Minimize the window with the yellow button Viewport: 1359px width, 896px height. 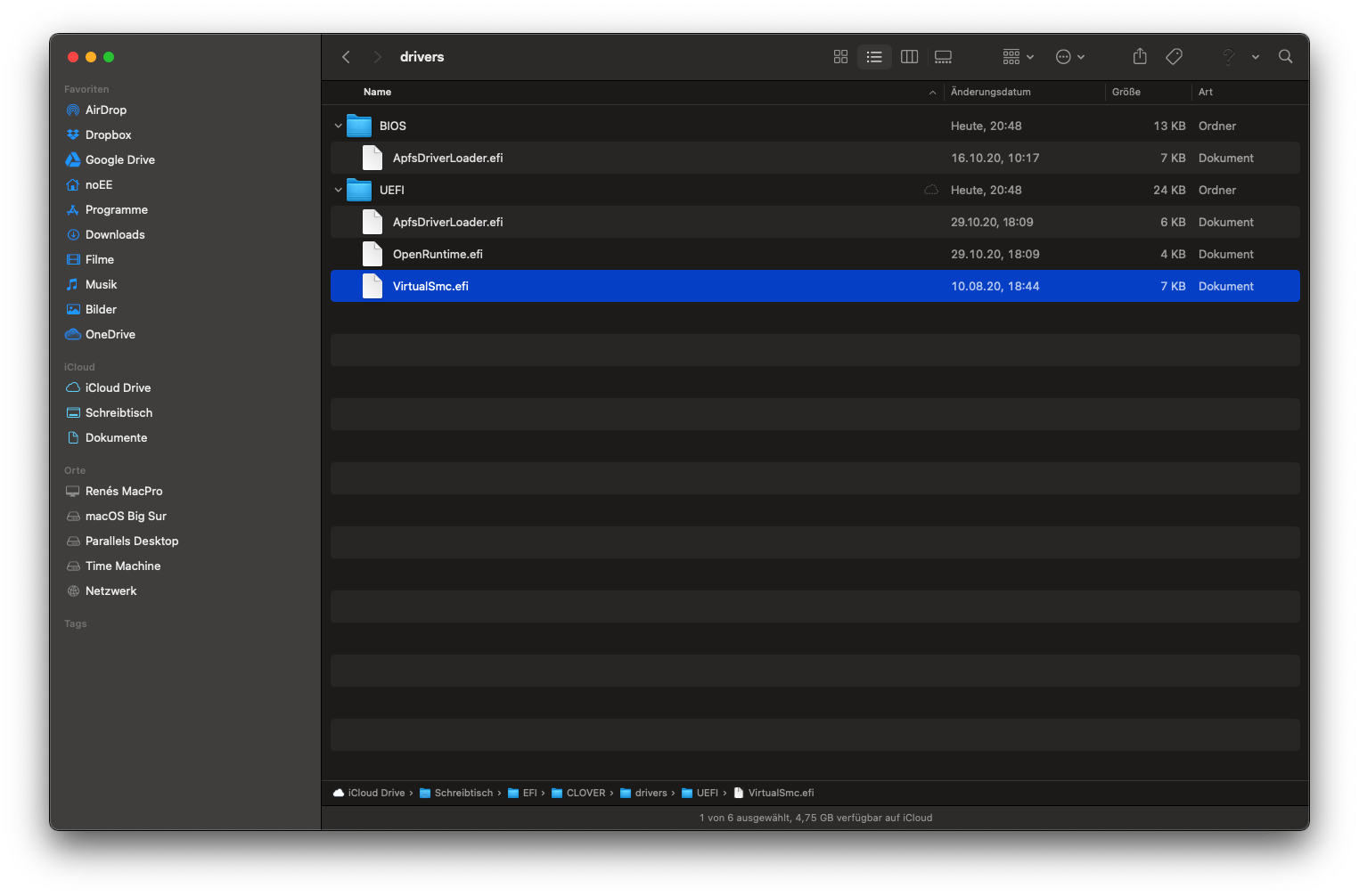click(91, 57)
